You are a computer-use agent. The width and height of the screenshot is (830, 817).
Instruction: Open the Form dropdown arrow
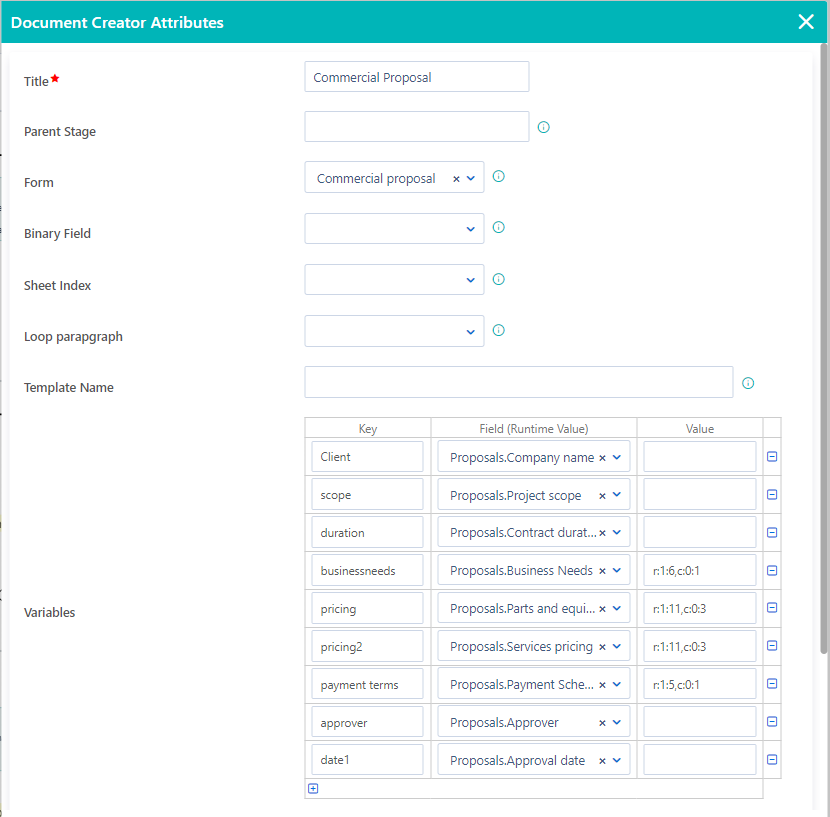(x=471, y=178)
